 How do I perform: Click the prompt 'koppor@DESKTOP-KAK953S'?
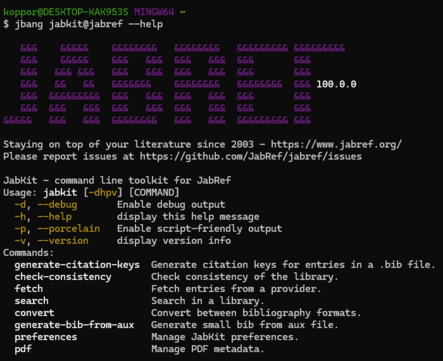tap(66, 12)
